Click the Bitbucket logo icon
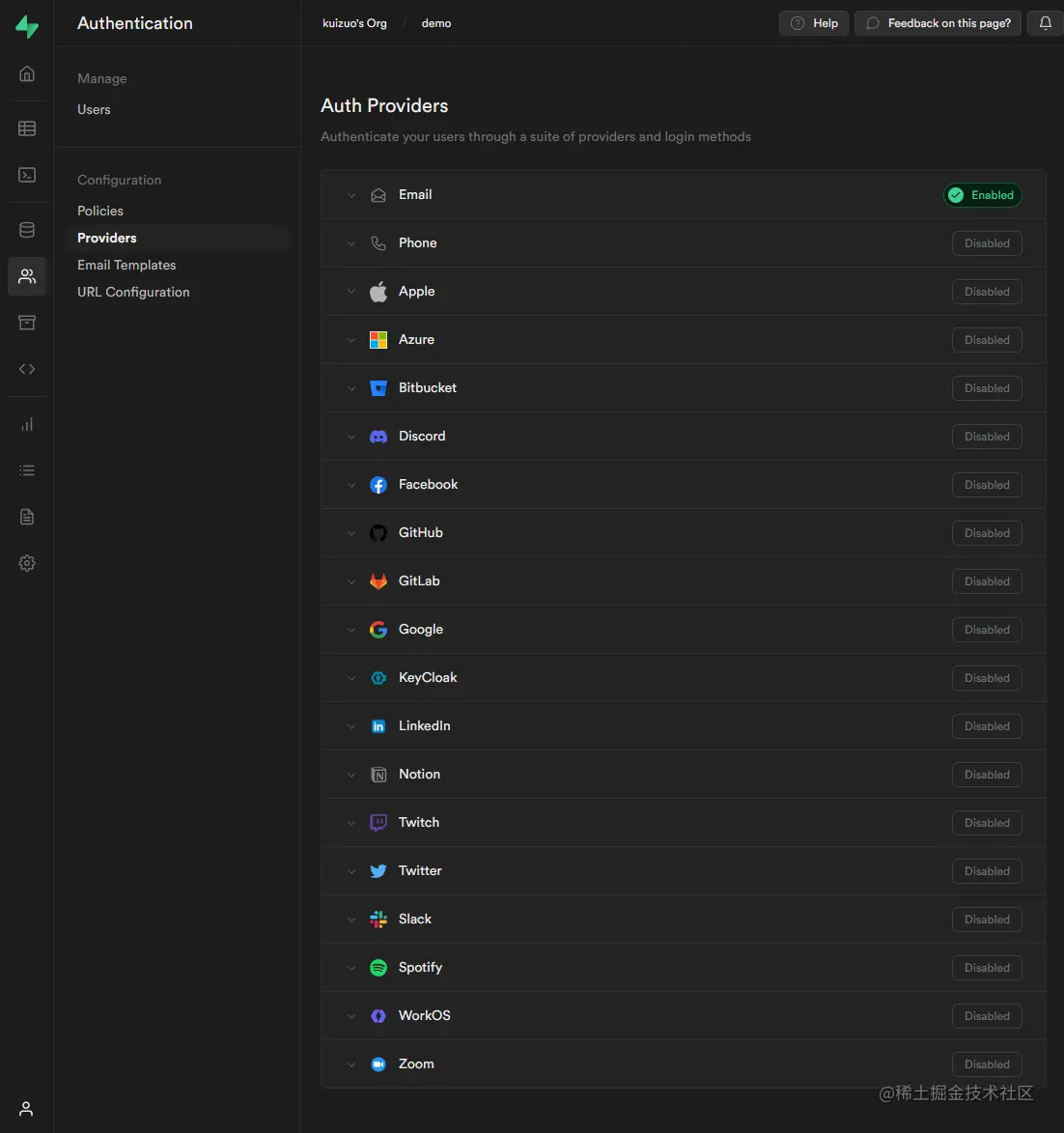This screenshot has height=1133, width=1064. [378, 388]
